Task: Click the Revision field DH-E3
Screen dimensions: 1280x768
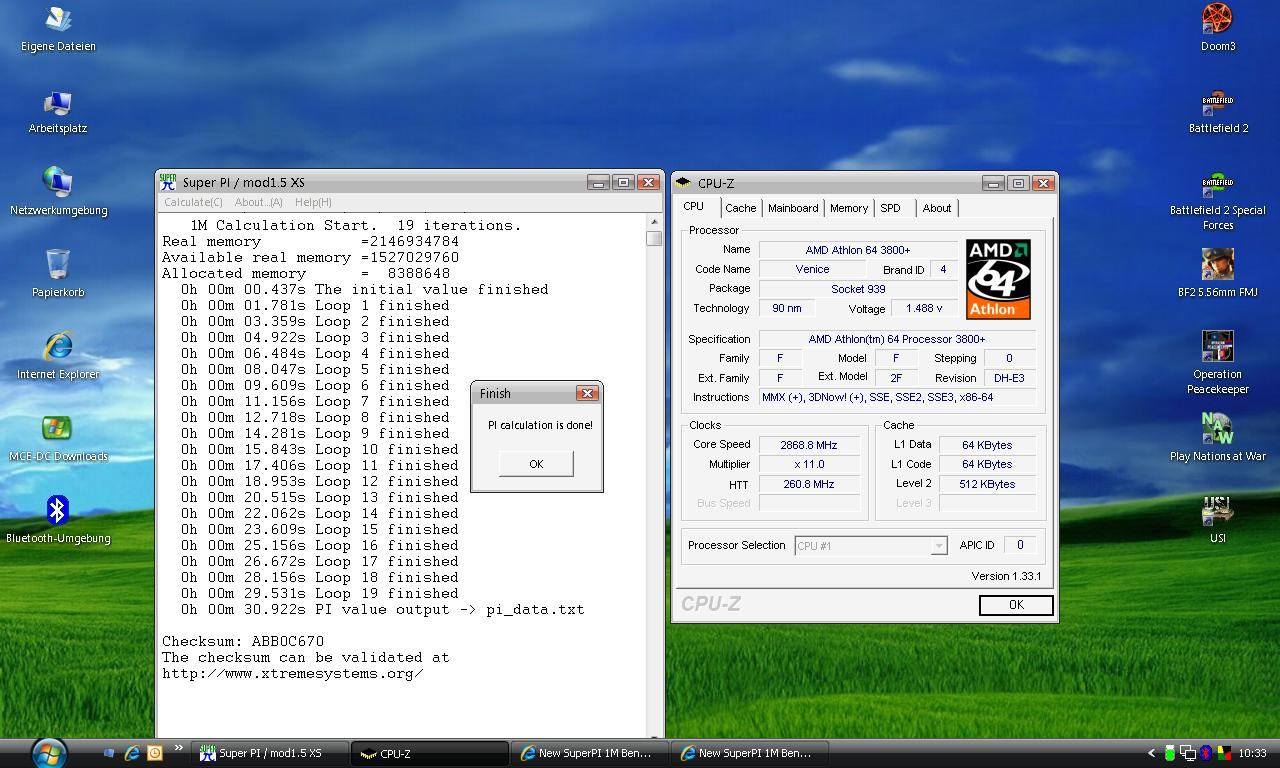Action: 1009,378
